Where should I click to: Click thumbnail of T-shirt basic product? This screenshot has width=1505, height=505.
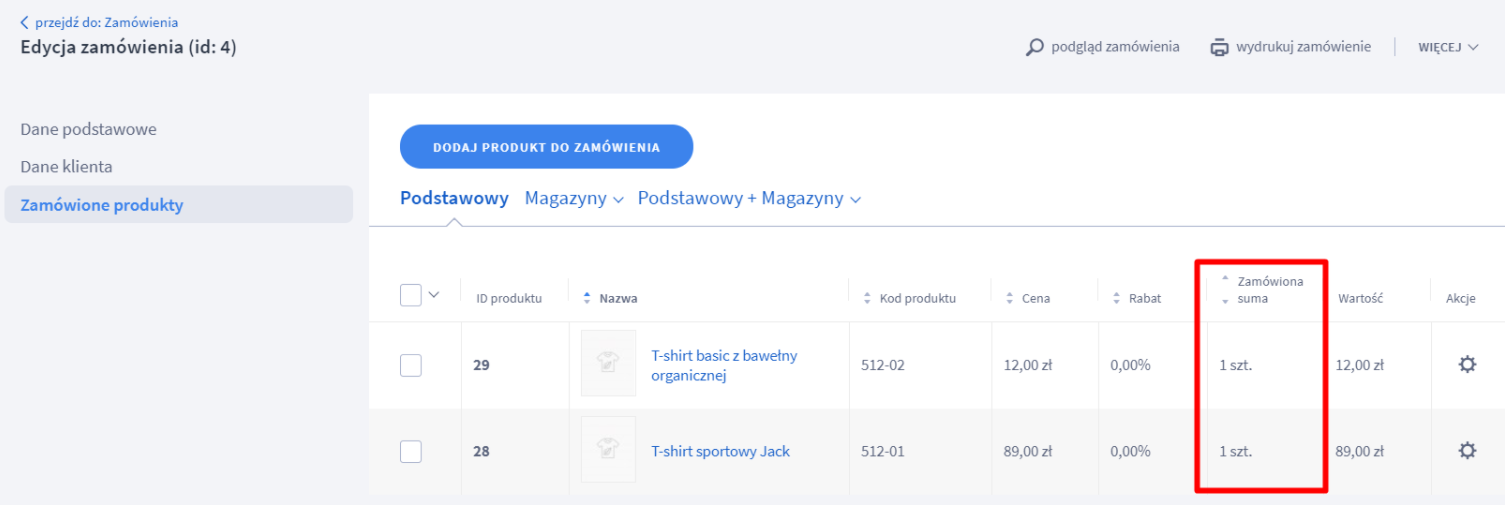608,365
